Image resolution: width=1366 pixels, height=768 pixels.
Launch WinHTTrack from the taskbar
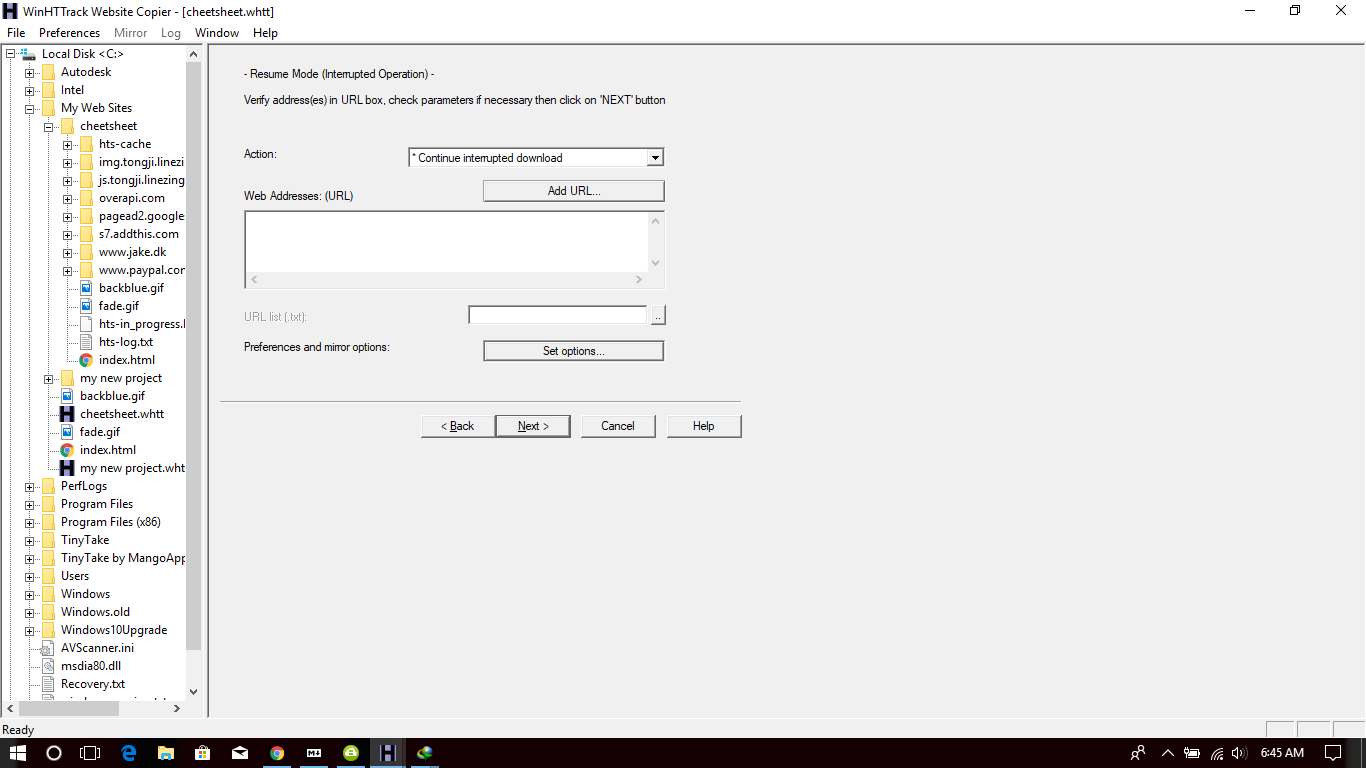click(x=387, y=752)
